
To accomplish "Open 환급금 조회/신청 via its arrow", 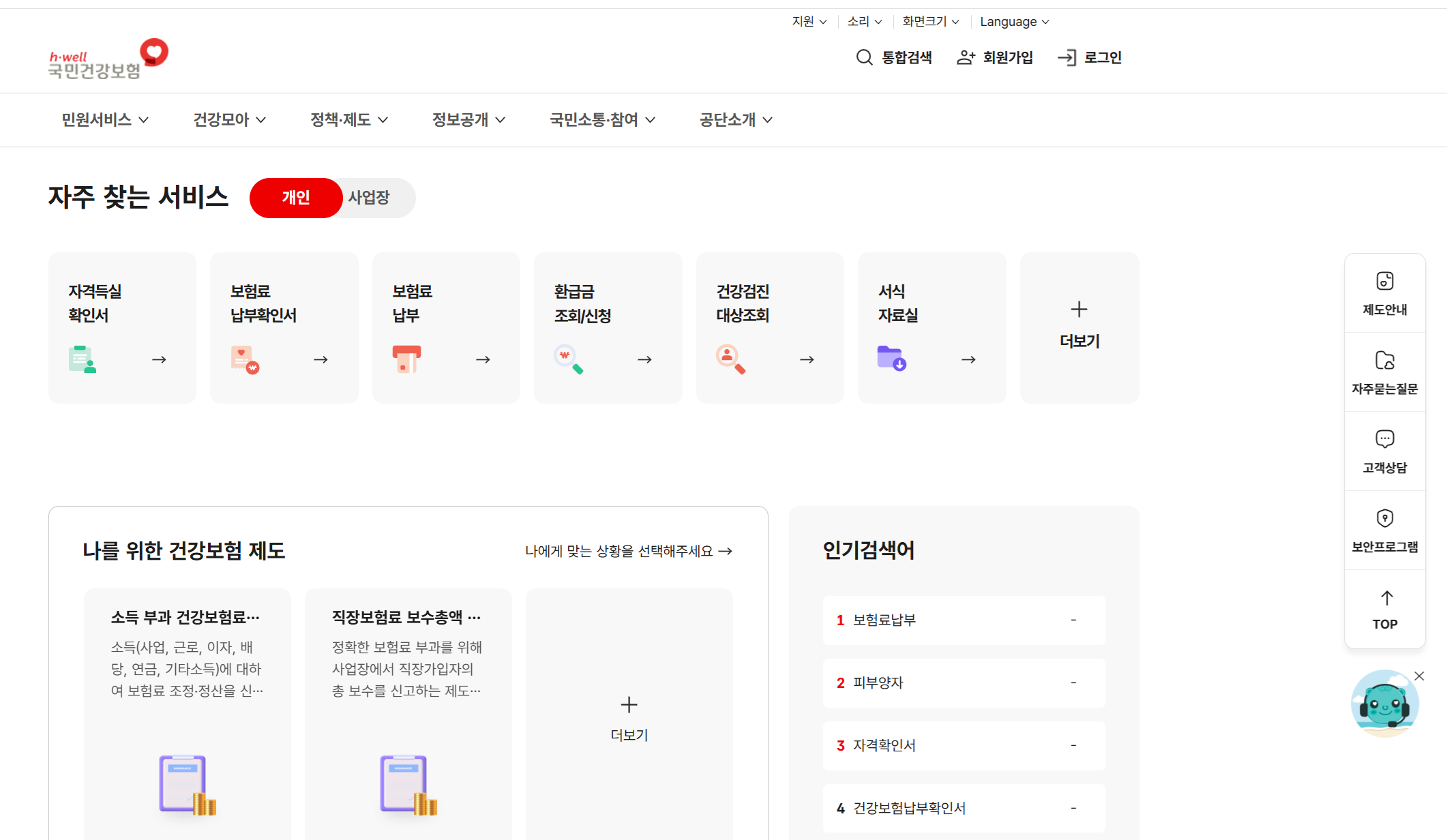I will click(x=644, y=359).
